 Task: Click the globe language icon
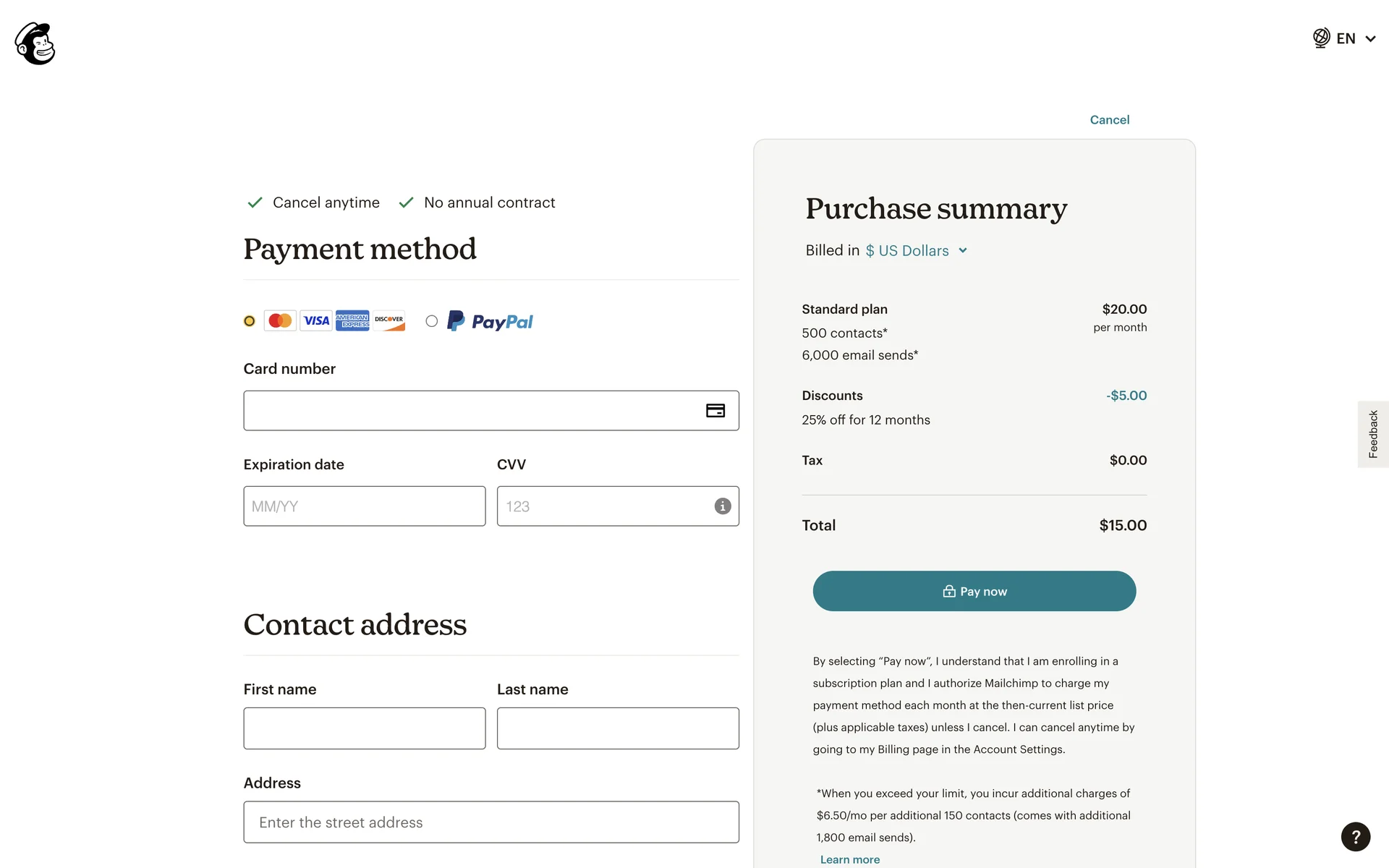[1321, 38]
